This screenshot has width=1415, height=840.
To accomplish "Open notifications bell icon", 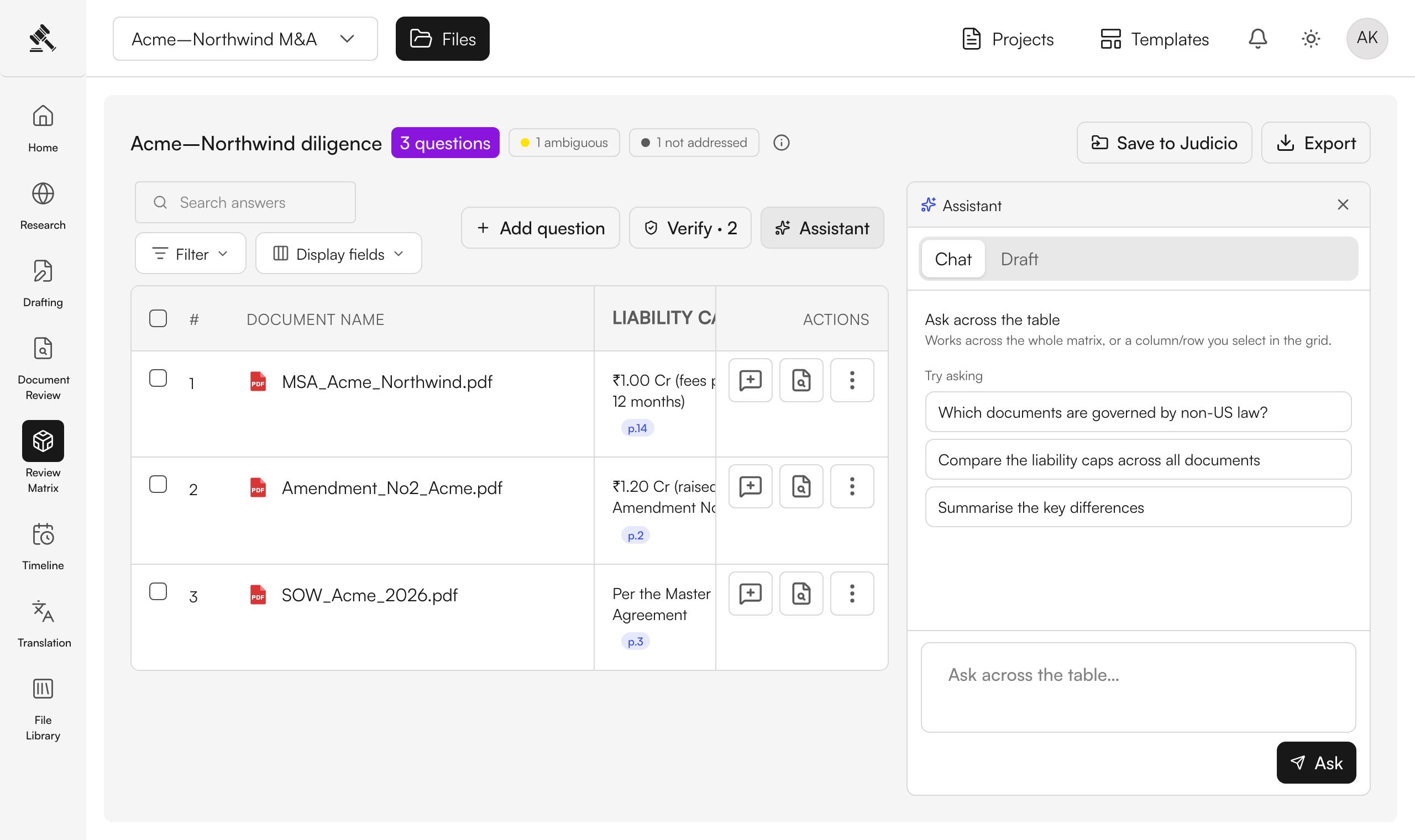I will click(x=1257, y=39).
